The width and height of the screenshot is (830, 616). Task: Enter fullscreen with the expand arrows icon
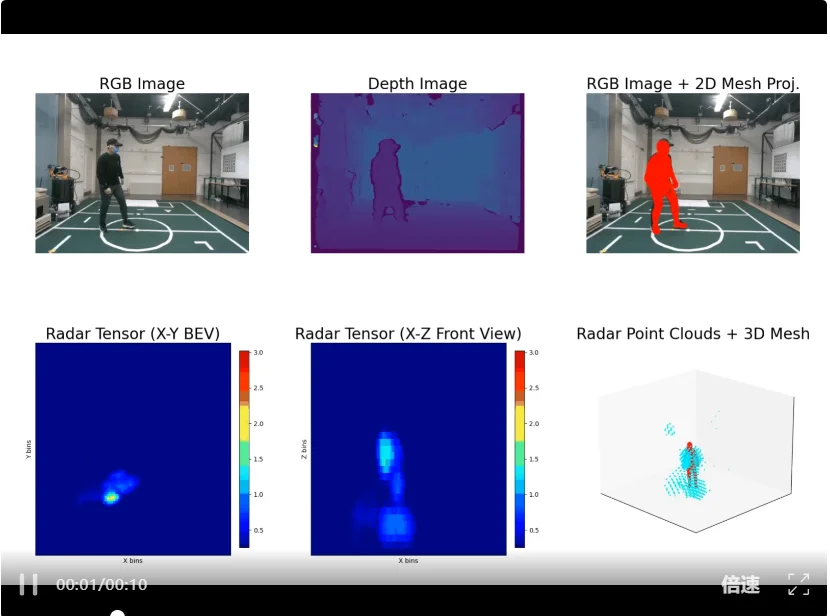(x=797, y=585)
